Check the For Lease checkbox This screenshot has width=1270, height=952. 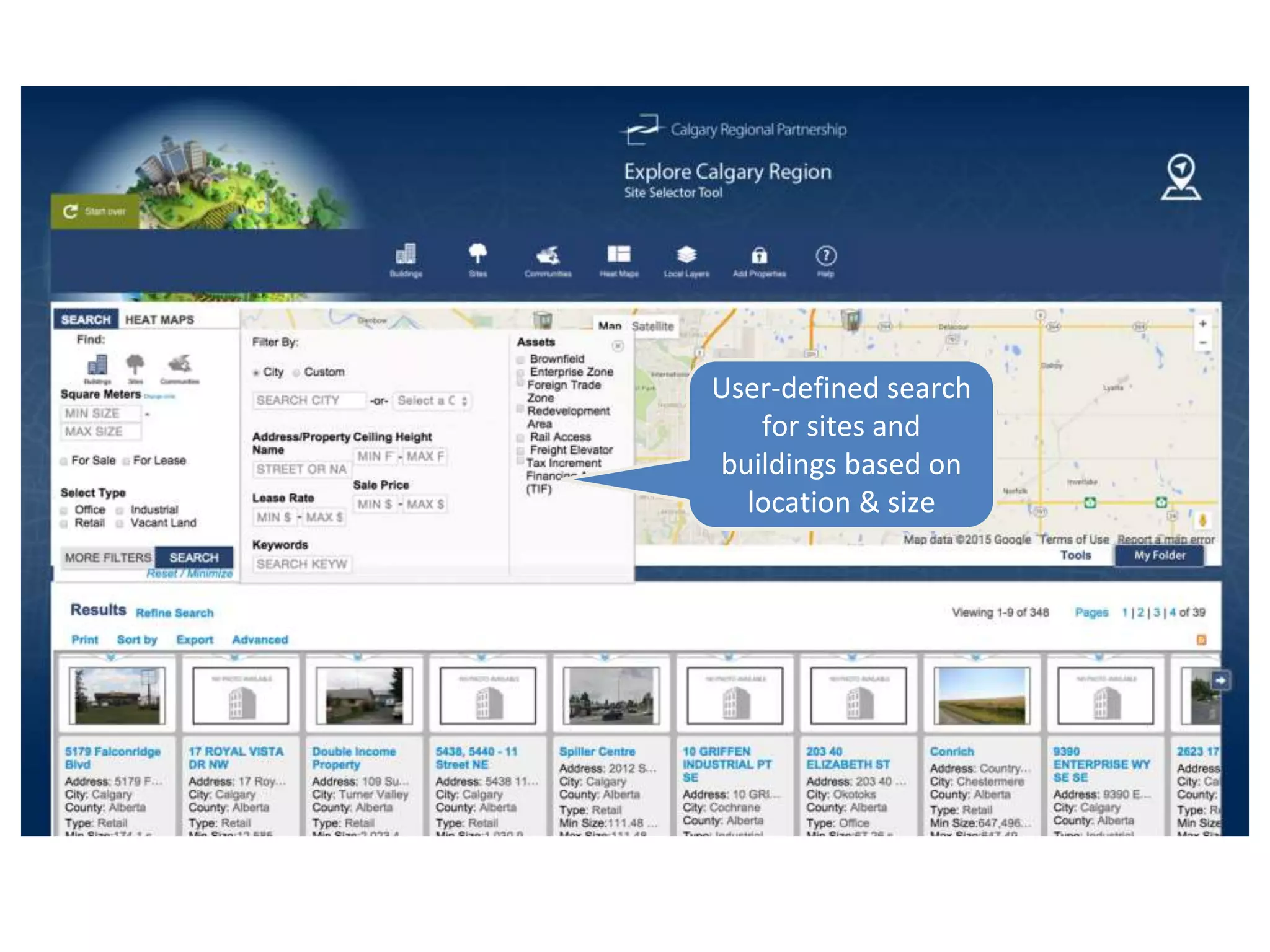tap(126, 461)
